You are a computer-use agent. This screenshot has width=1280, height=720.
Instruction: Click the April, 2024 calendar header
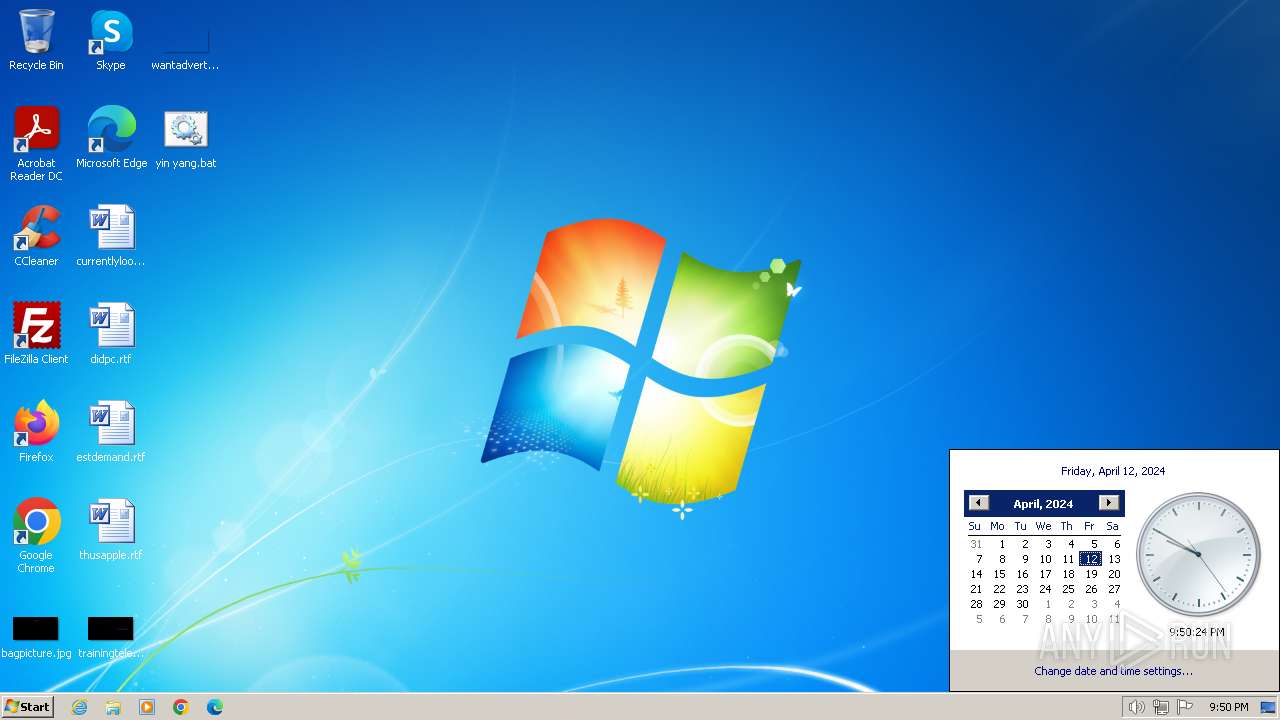pyautogui.click(x=1043, y=504)
